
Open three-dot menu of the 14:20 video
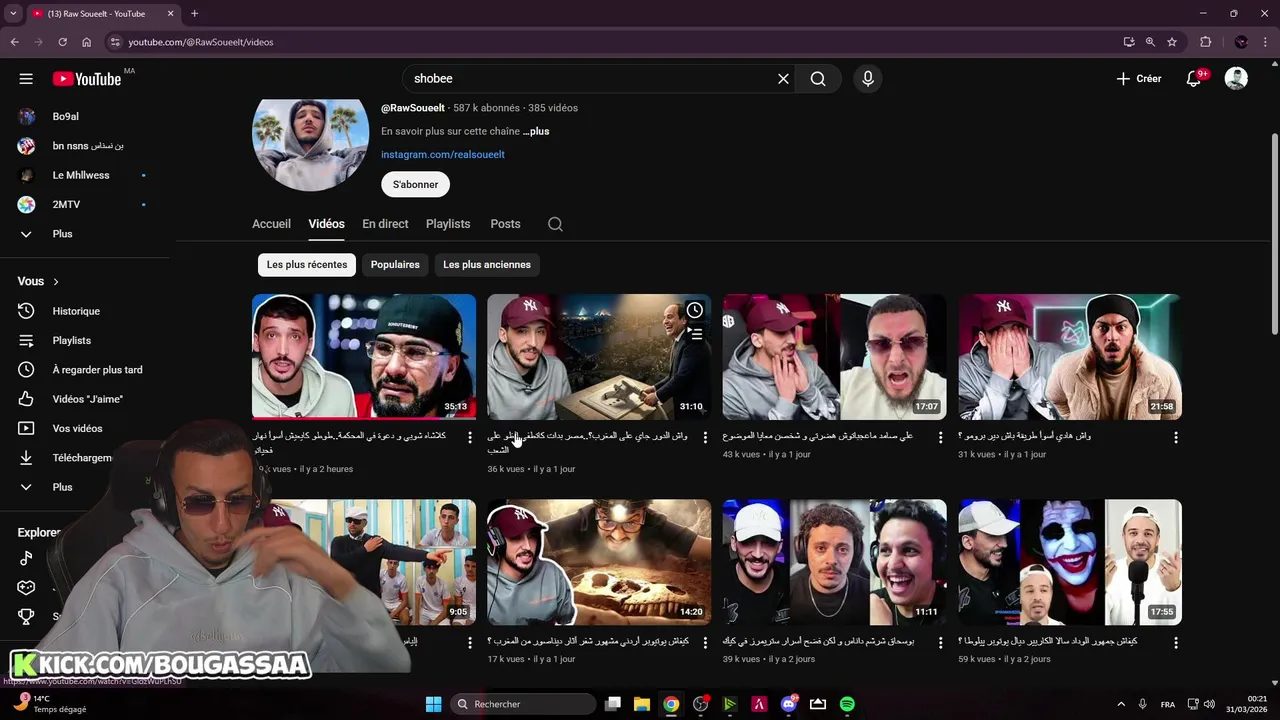point(705,643)
